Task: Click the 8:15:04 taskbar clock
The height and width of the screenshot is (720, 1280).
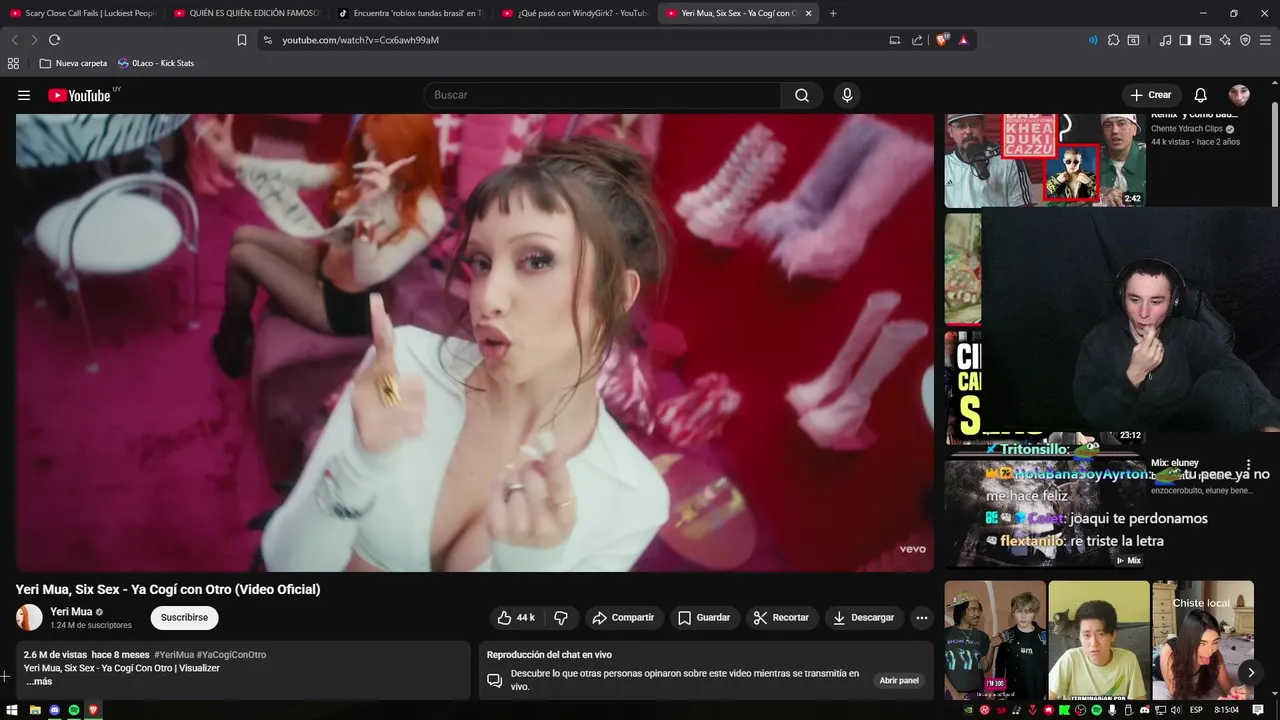Action: tap(1226, 710)
